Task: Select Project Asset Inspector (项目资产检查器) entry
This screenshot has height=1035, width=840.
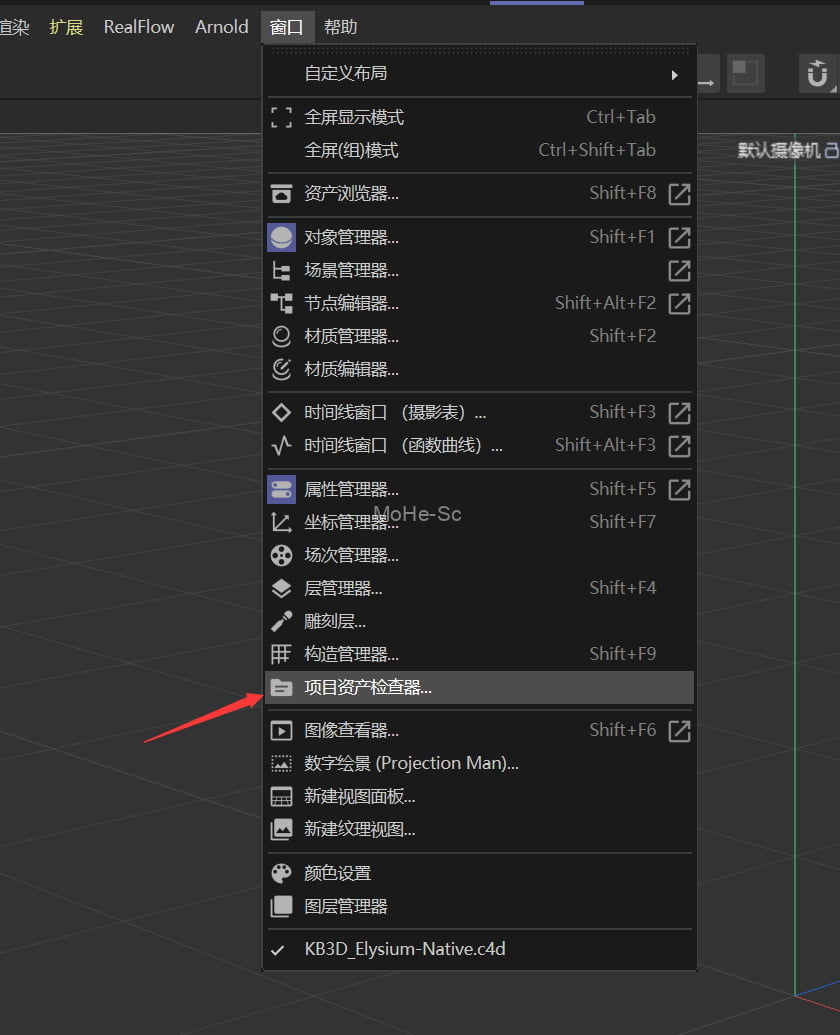Action: [368, 687]
